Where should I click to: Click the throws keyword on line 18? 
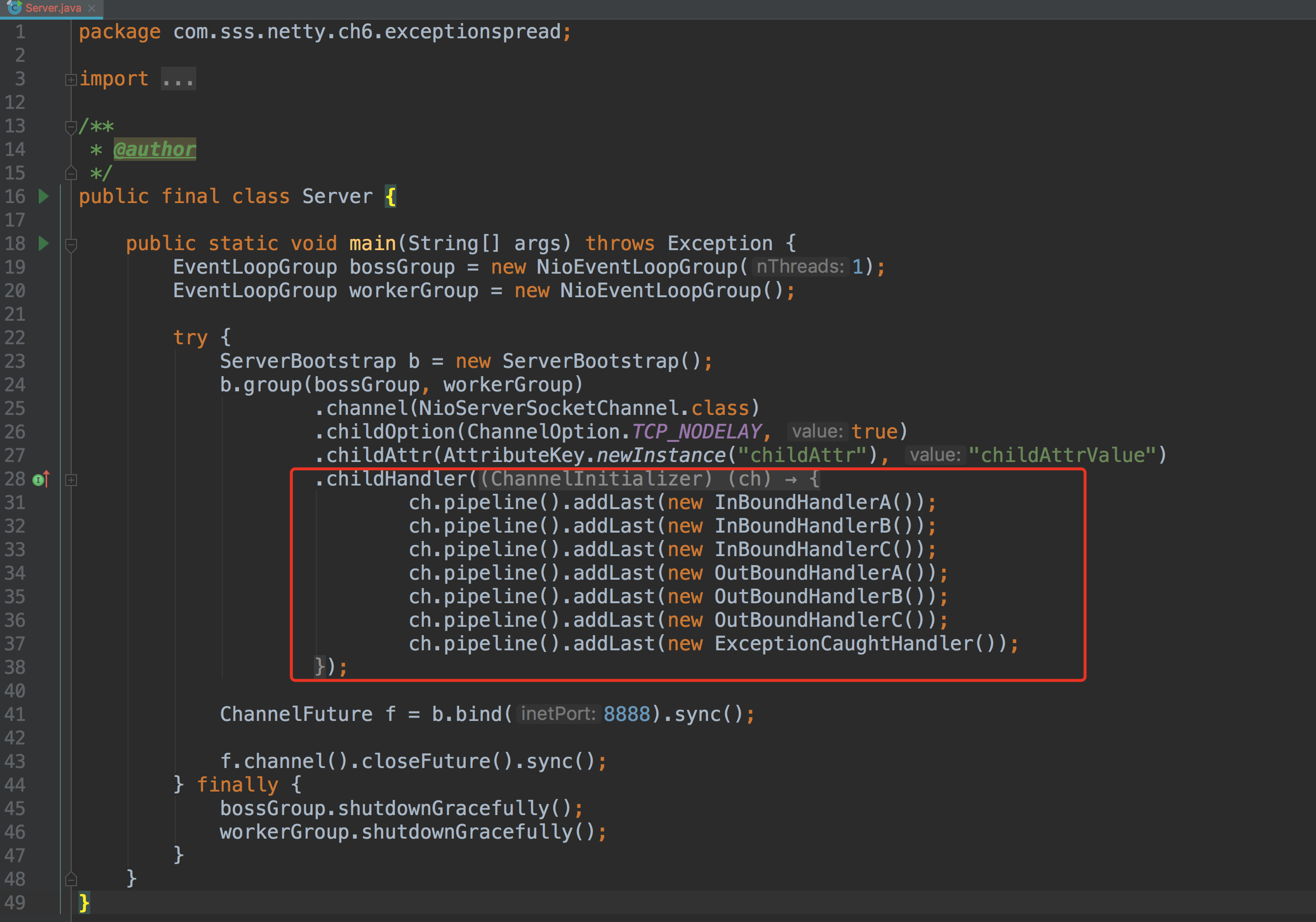click(x=620, y=244)
